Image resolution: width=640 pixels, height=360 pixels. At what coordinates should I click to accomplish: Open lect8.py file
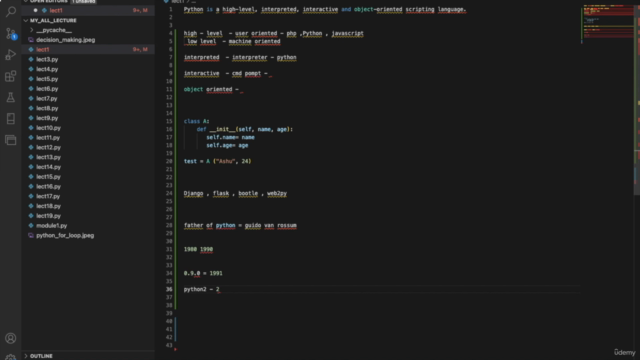[47, 108]
